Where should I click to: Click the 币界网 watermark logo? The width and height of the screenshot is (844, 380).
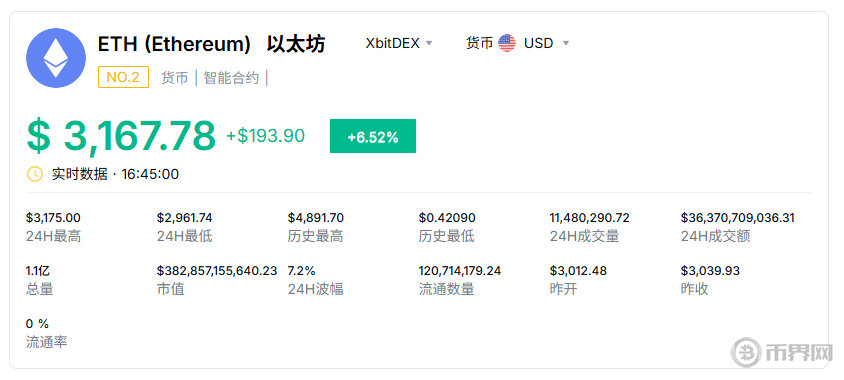tap(782, 353)
